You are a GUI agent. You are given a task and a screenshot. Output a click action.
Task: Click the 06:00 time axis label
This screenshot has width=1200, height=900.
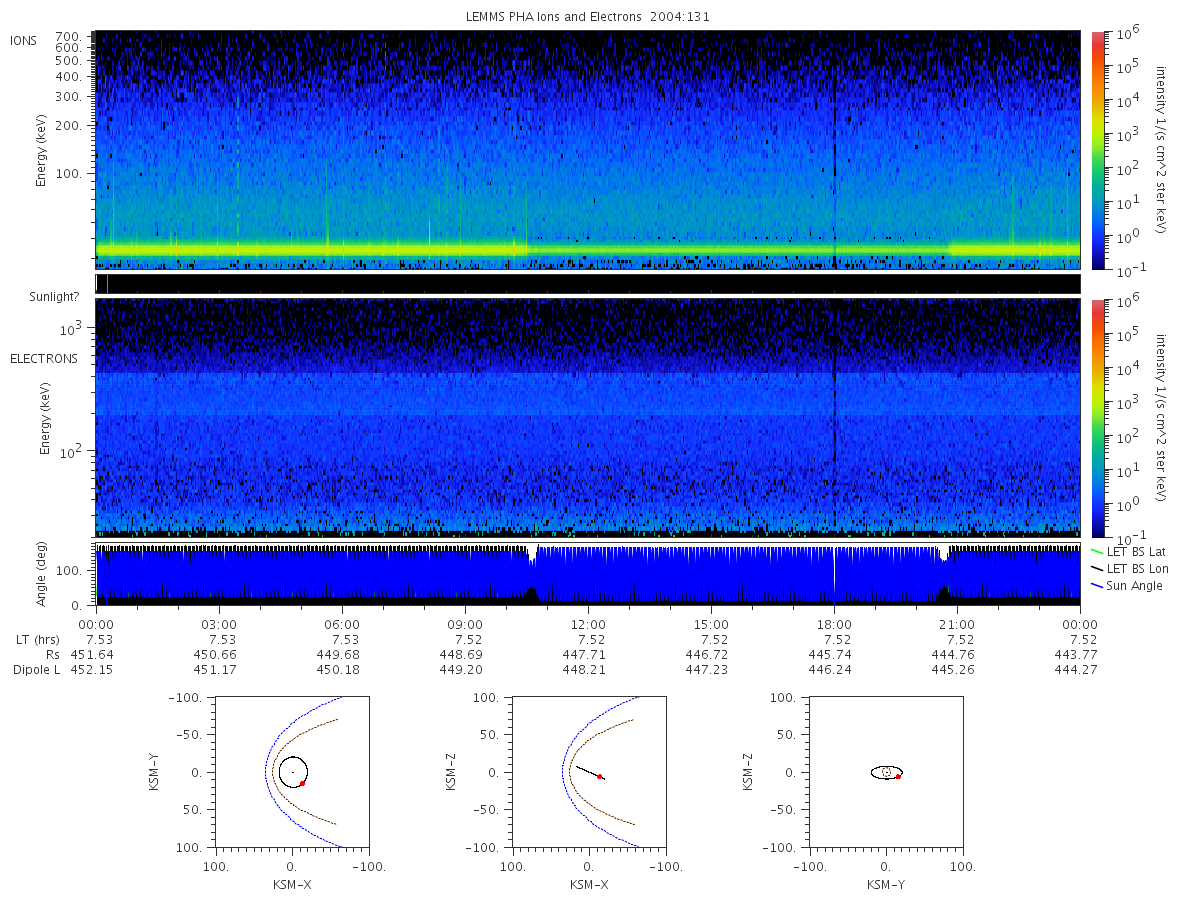coord(343,625)
